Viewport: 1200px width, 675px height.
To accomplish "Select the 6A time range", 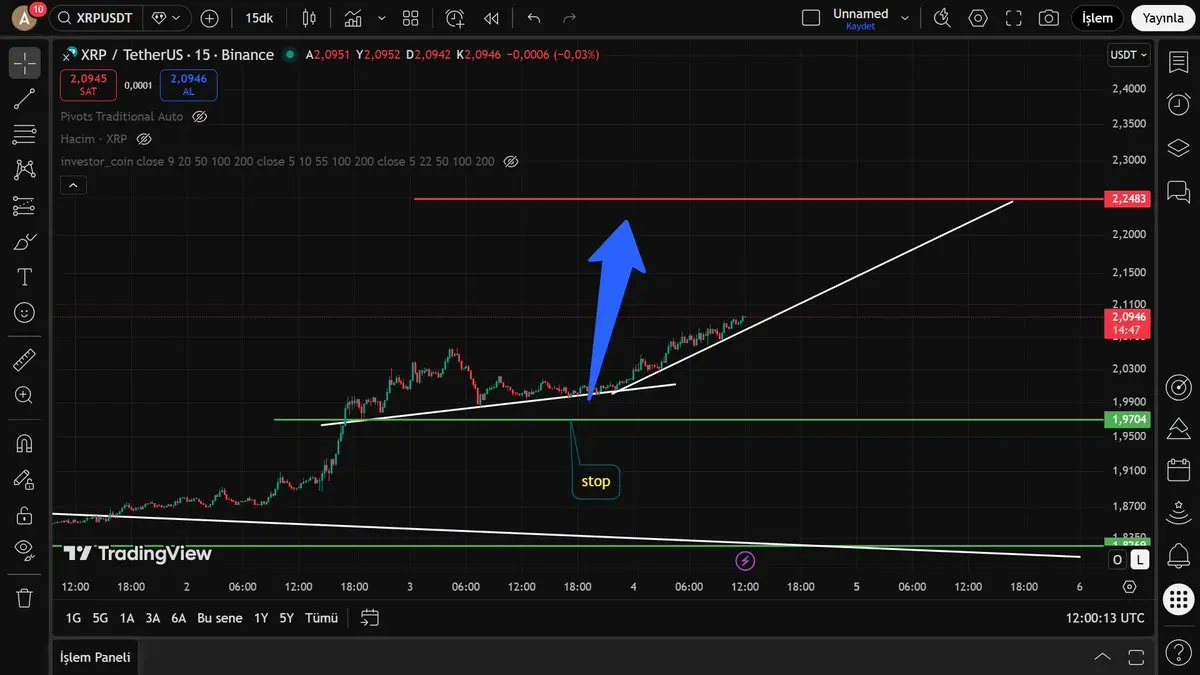I will [x=179, y=618].
